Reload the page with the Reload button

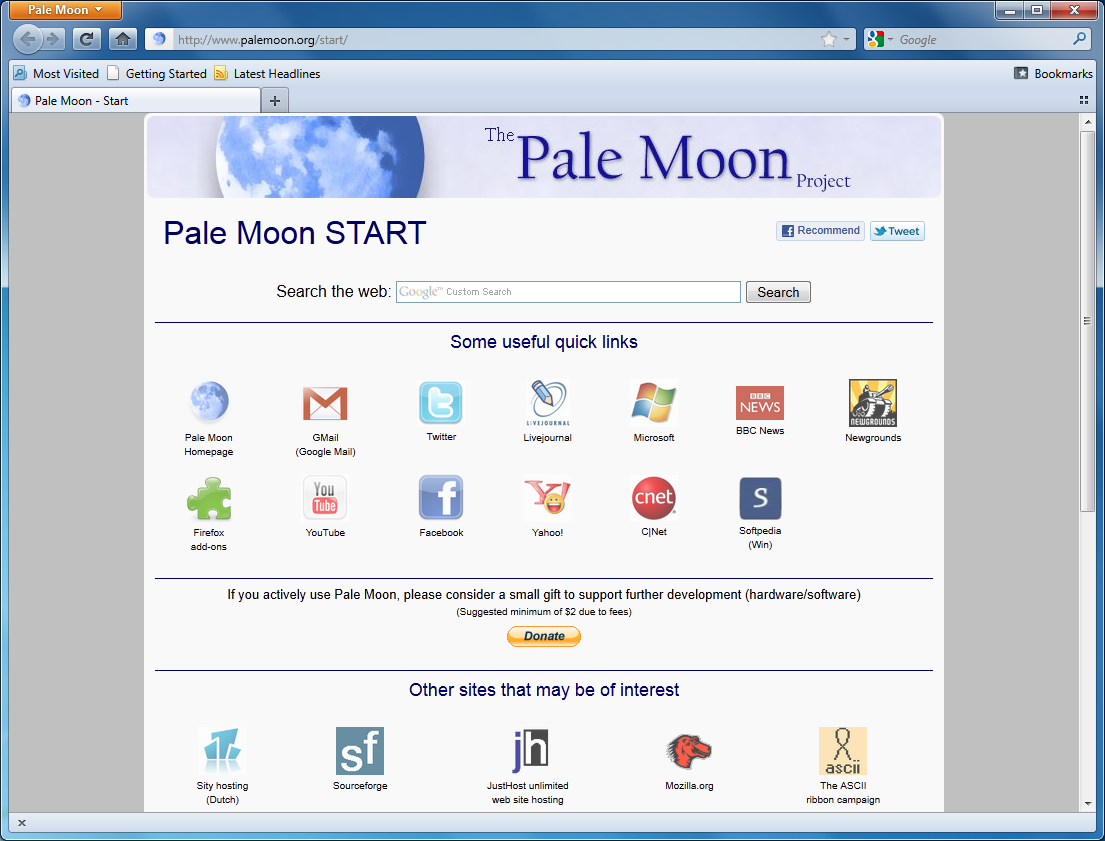(86, 39)
